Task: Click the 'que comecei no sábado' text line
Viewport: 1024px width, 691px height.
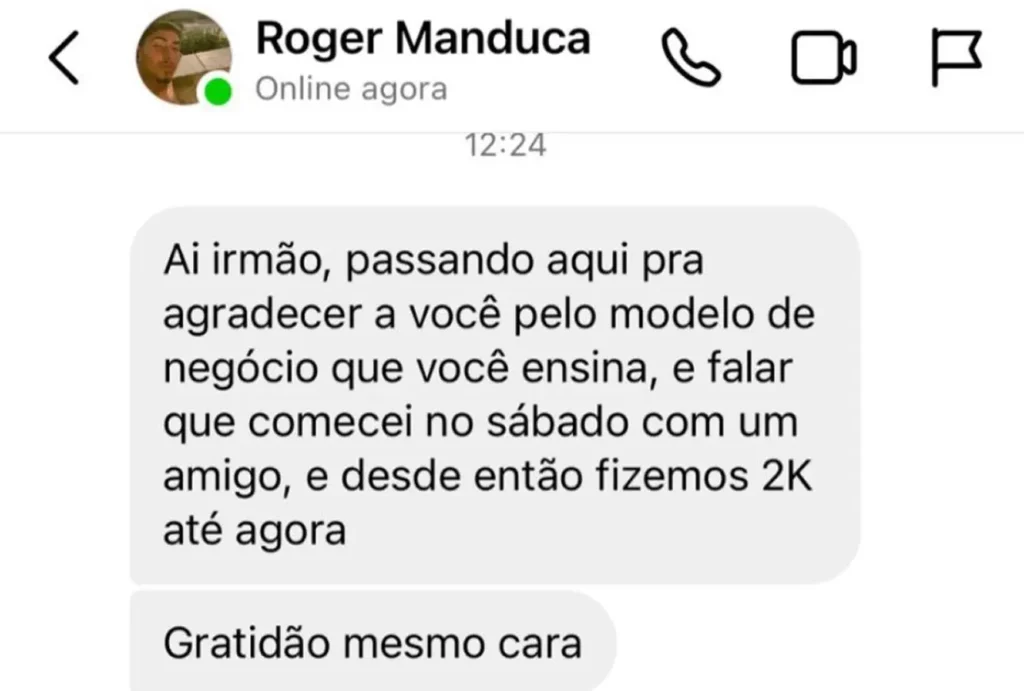Action: pos(398,423)
